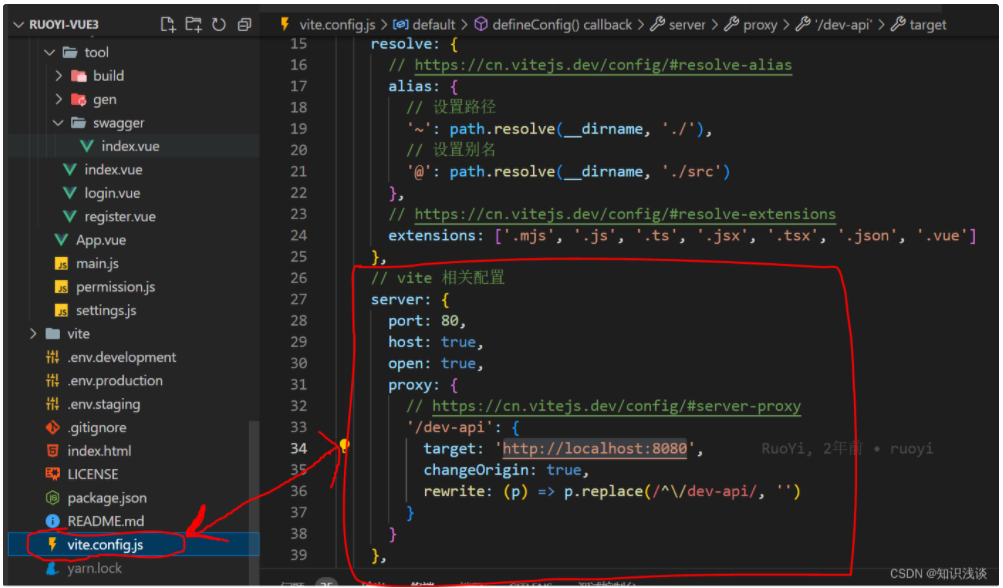The height and width of the screenshot is (588, 1003).
Task: Click the New Folder icon in explorer header
Action: click(193, 24)
